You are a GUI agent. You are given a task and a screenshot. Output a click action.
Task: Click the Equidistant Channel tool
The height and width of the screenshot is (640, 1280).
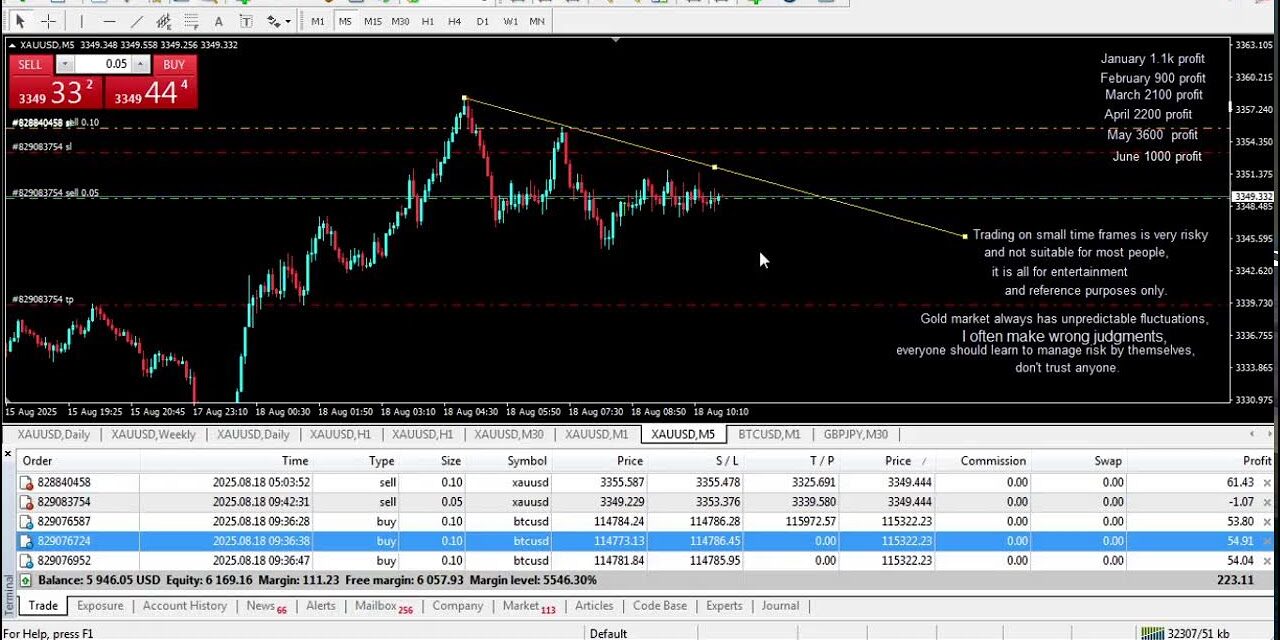[x=164, y=21]
